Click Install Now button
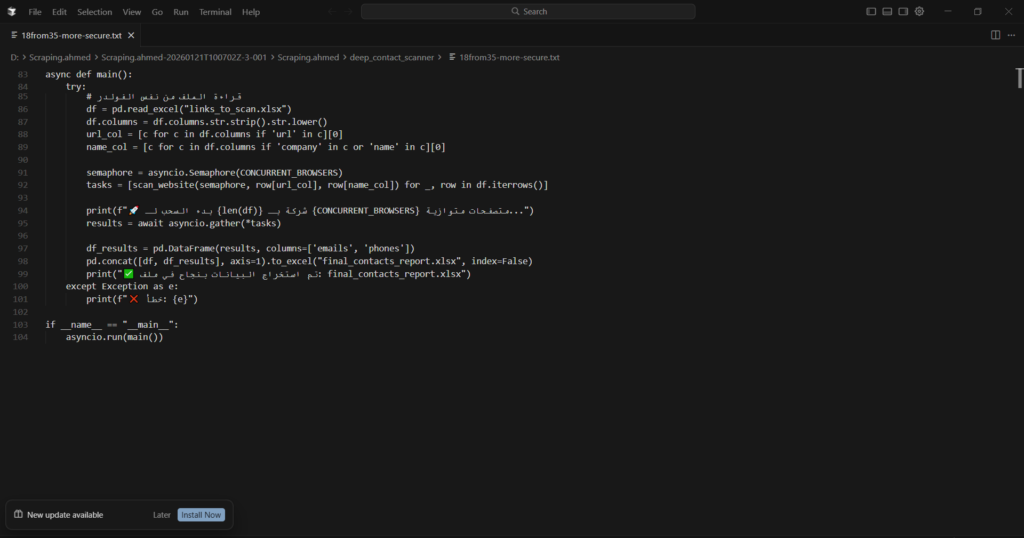 click(x=201, y=515)
